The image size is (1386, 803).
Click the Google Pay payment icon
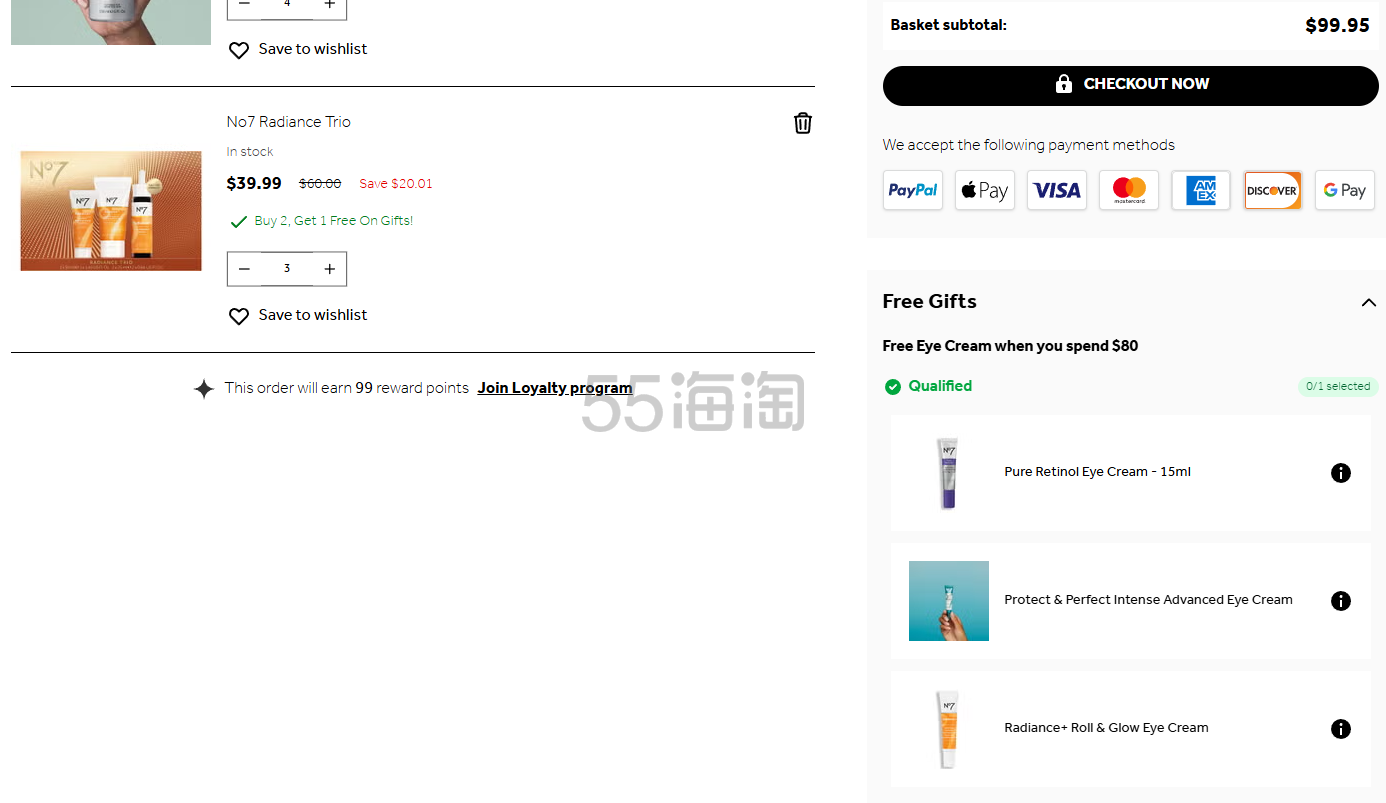click(1344, 190)
